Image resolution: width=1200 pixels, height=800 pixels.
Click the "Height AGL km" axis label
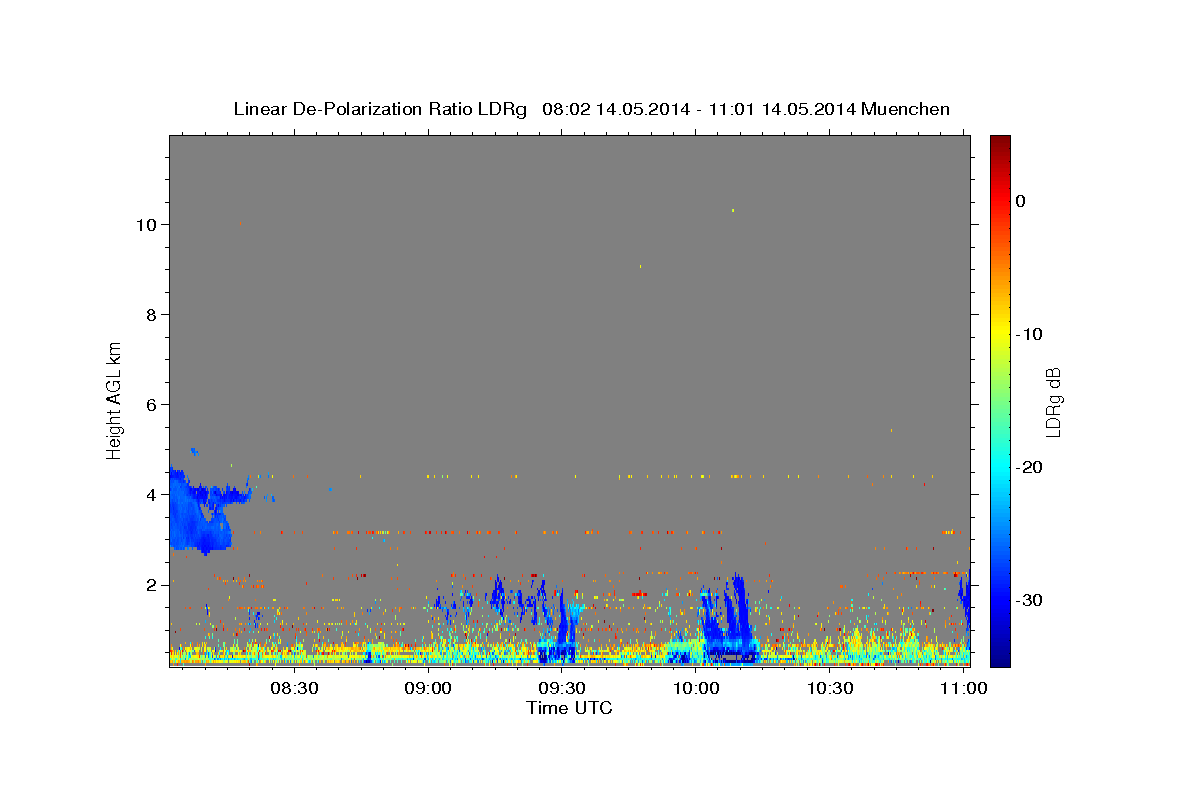point(115,399)
